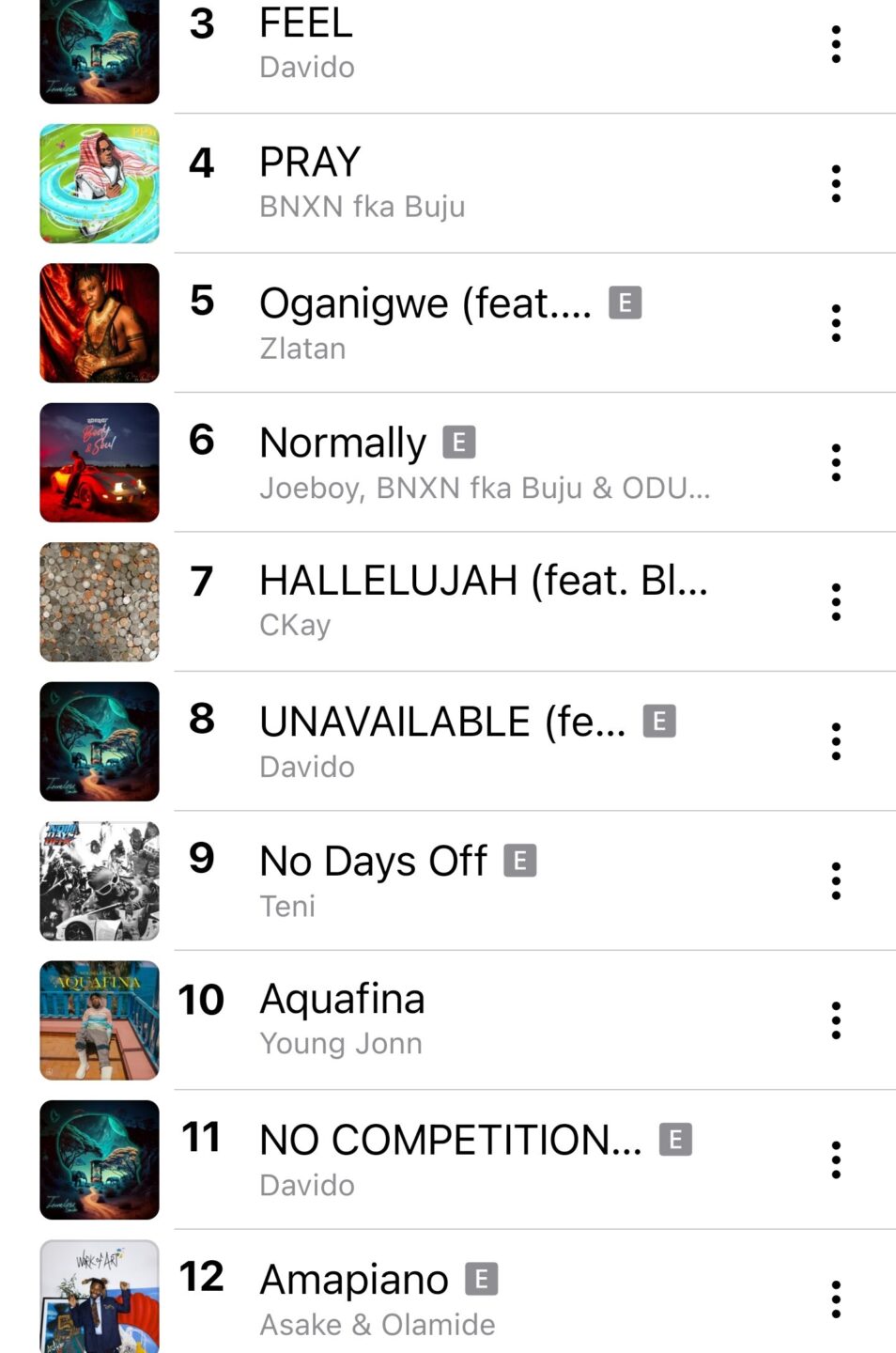Tap the more button beside Normally
Viewport: 896px width, 1353px height.
point(835,462)
